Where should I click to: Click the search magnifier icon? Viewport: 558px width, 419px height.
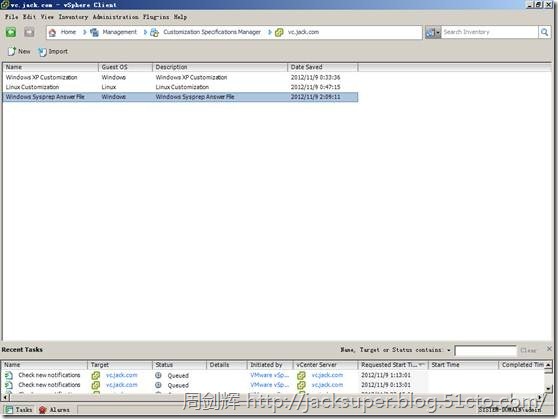pos(544,32)
